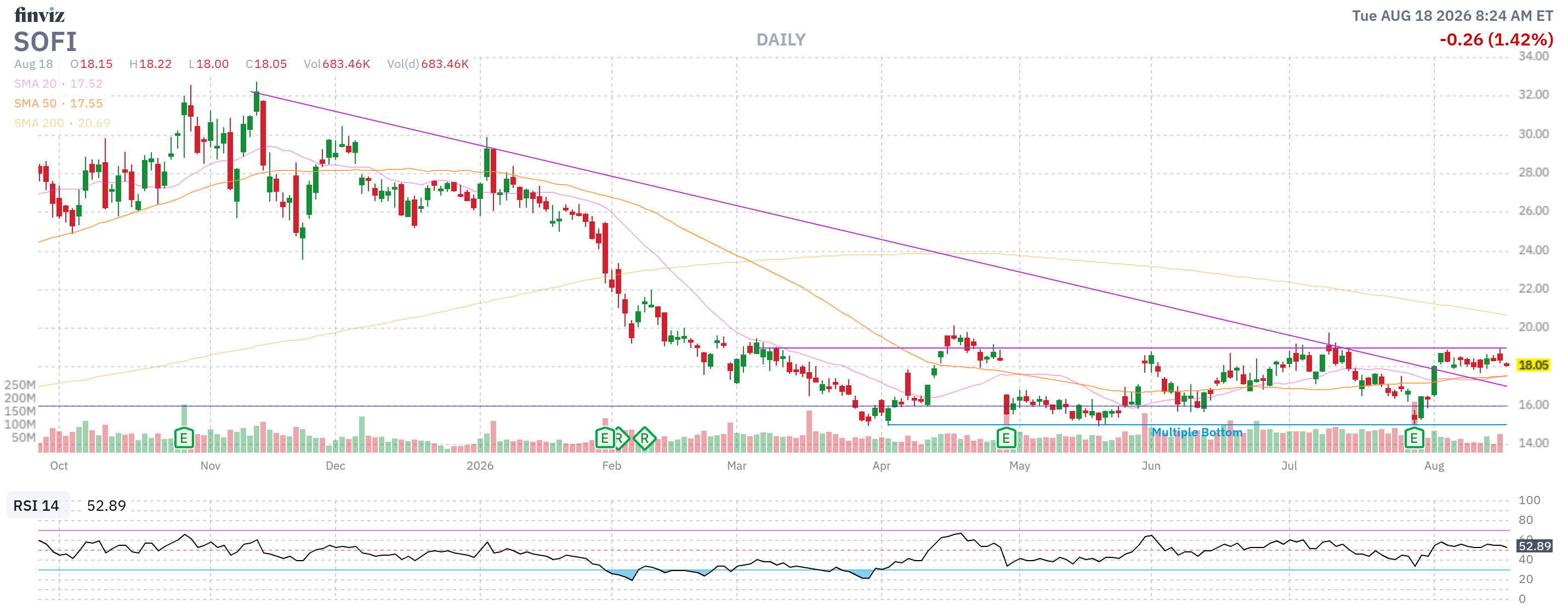The width and height of the screenshot is (1568, 616).
Task: Click the 'Multiple Bottom' pattern label
Action: [x=1197, y=432]
